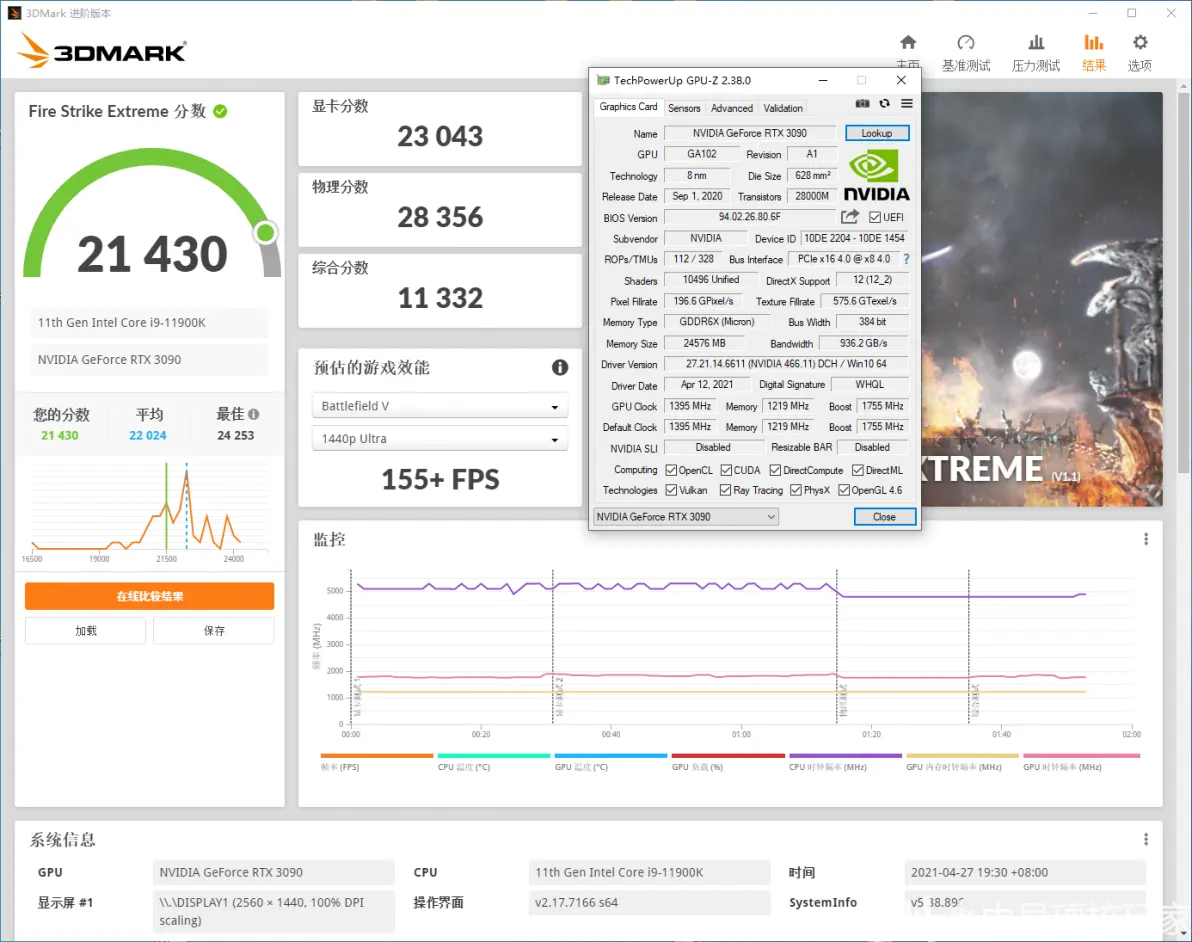Image resolution: width=1192 pixels, height=942 pixels.
Task: Switch to the Sensors tab
Action: (684, 109)
